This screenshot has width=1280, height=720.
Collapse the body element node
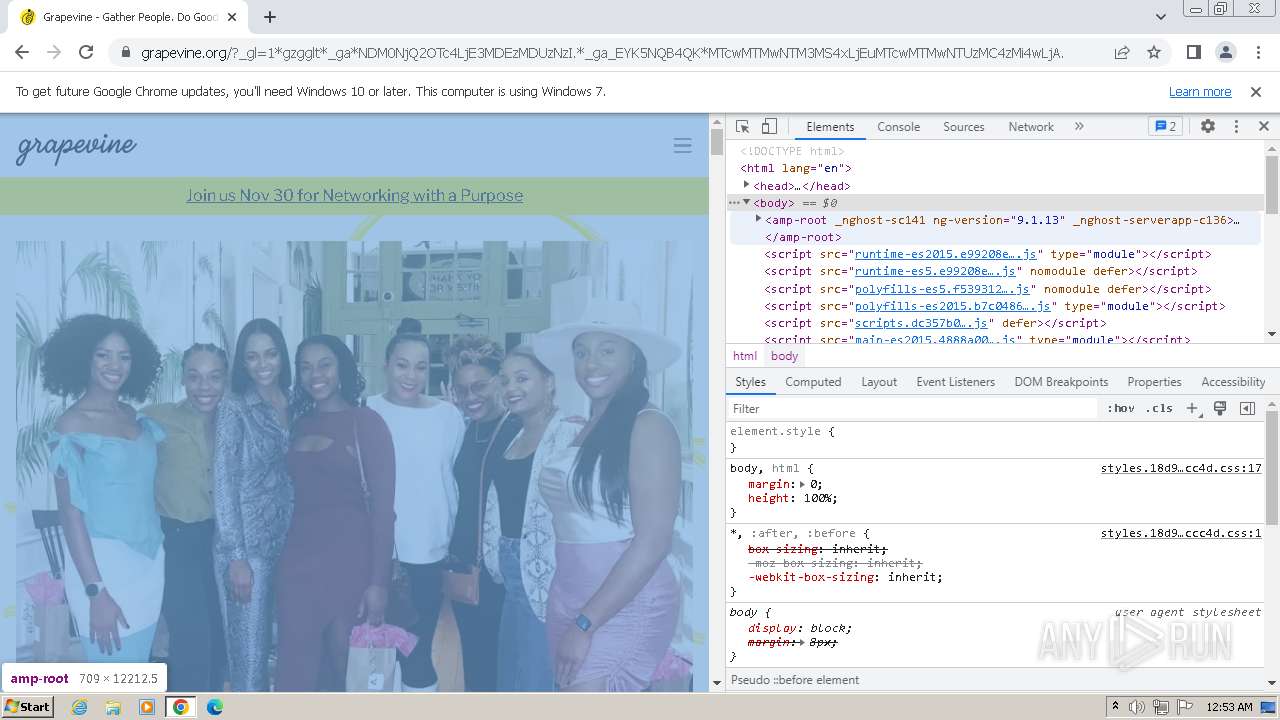tap(746, 202)
